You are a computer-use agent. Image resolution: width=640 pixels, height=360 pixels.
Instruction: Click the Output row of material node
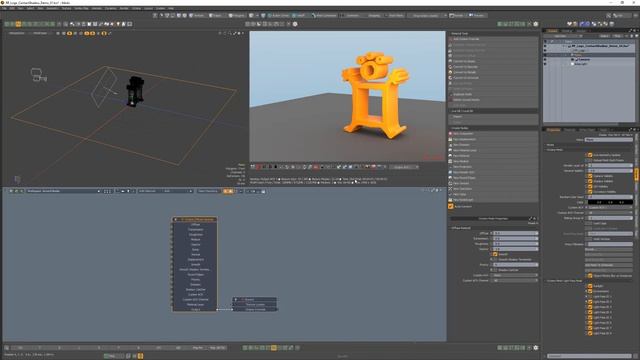tap(195, 309)
